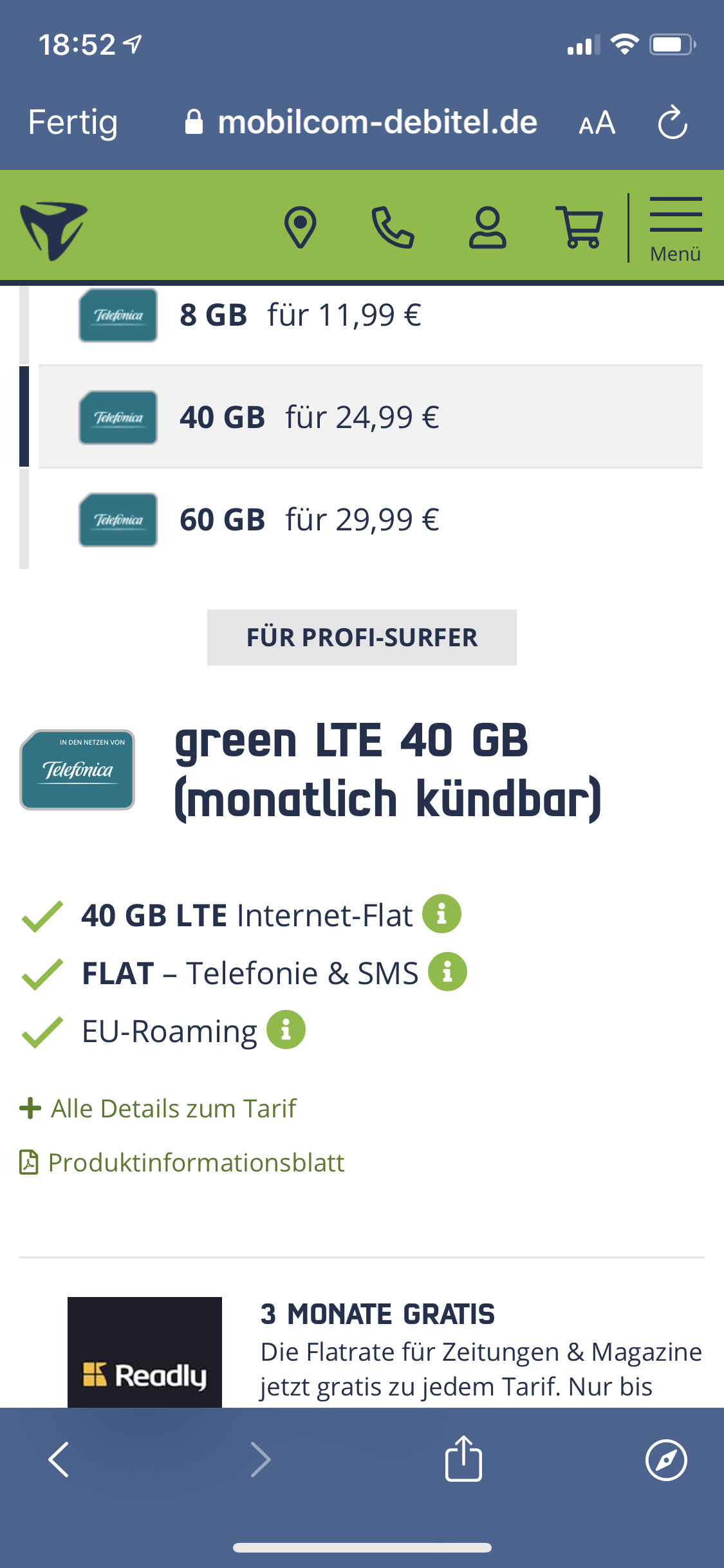Open the Menü hamburger menu
This screenshot has height=1568, width=724.
point(675,229)
